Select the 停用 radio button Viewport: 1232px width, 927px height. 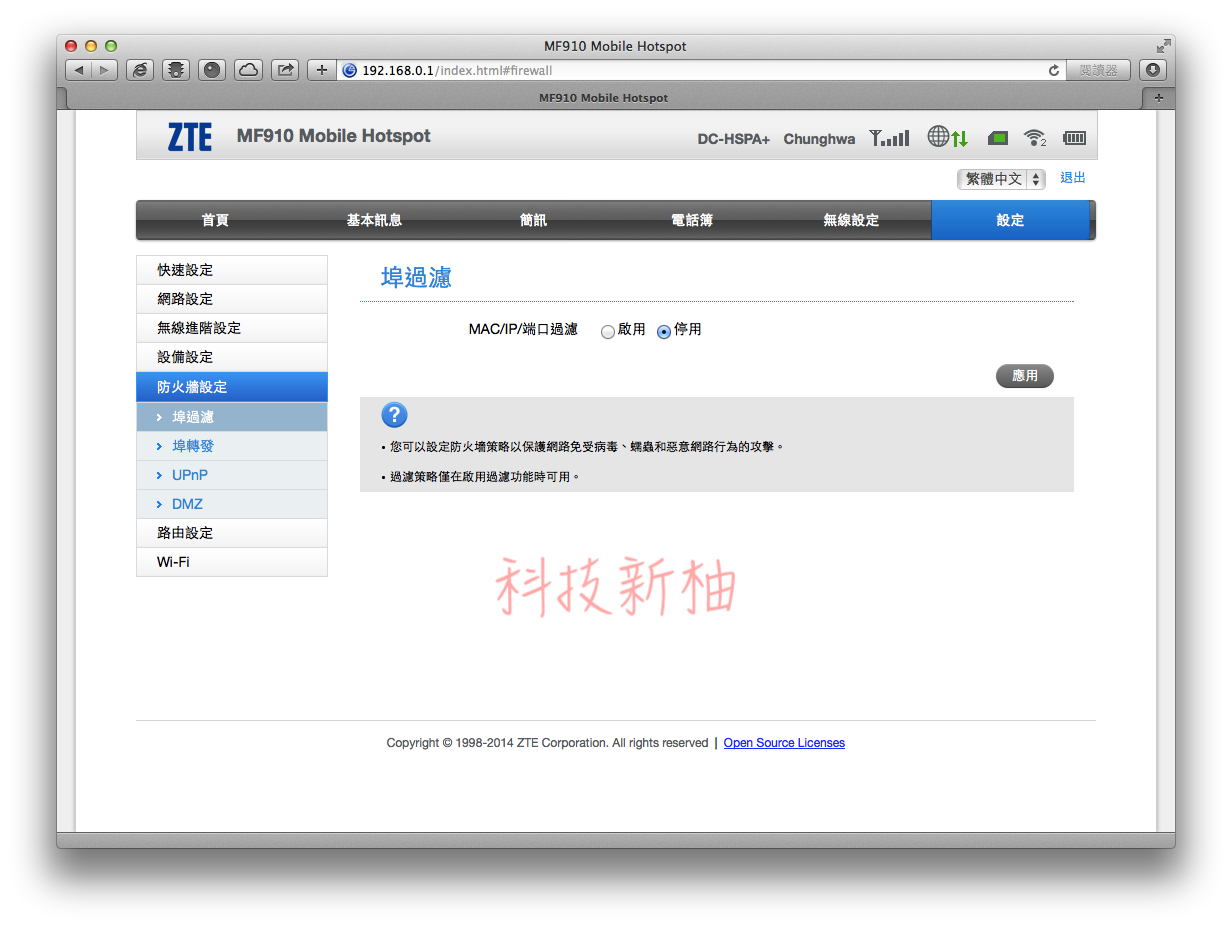(664, 332)
